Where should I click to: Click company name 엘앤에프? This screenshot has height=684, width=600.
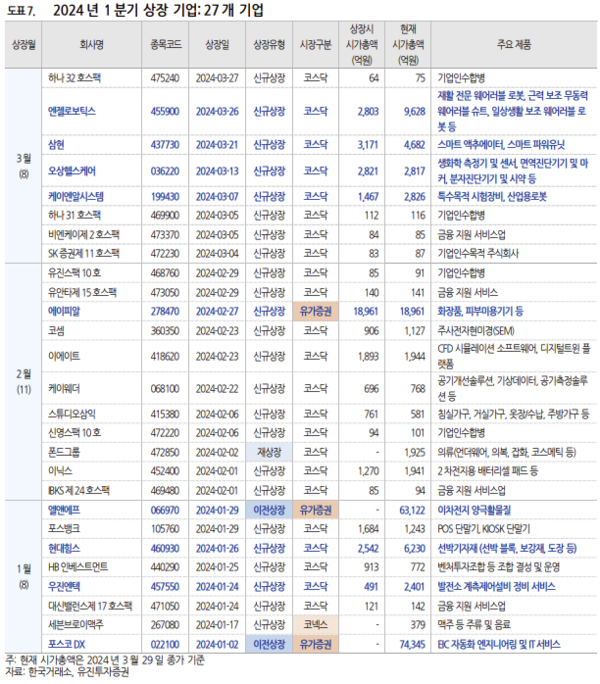coord(64,510)
